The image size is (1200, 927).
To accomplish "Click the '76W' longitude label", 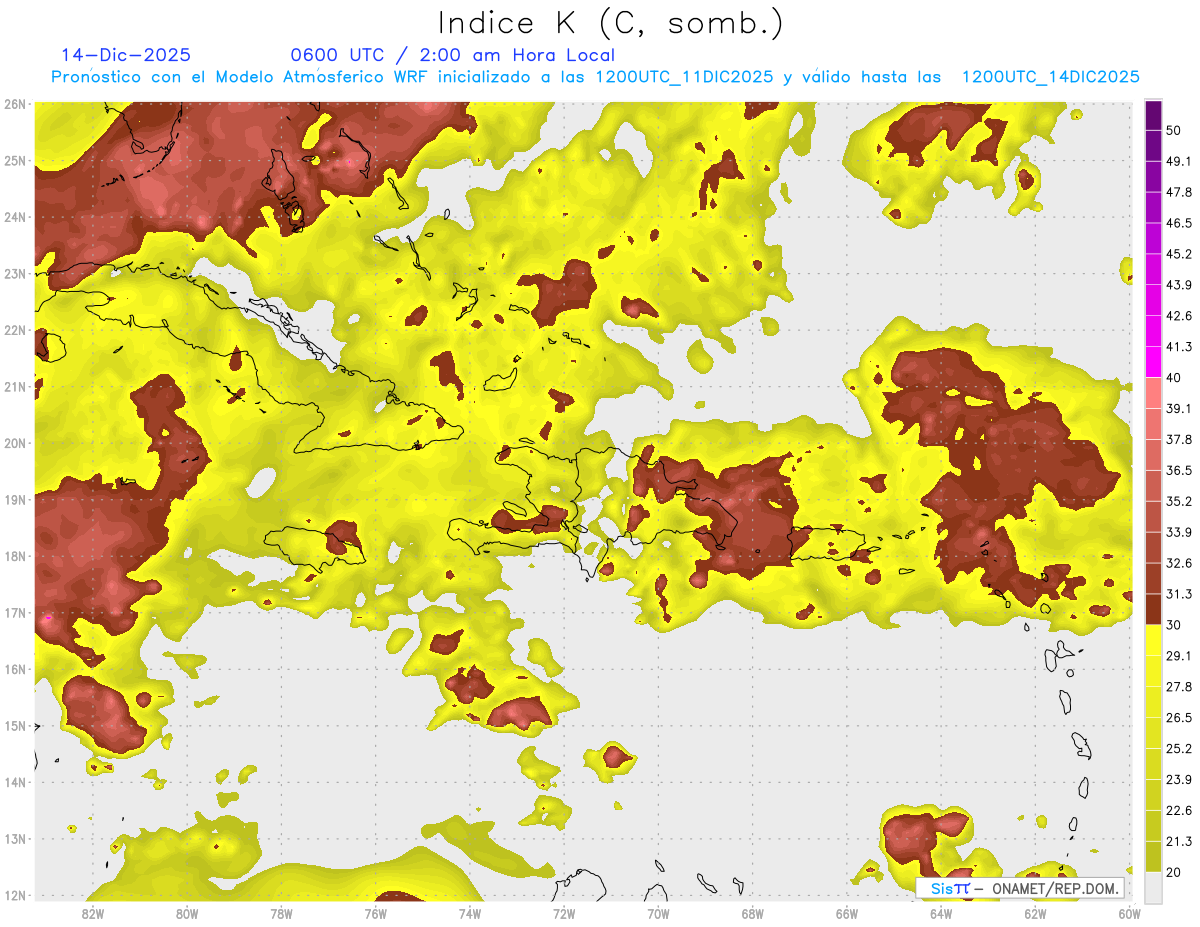I will pyautogui.click(x=376, y=914).
